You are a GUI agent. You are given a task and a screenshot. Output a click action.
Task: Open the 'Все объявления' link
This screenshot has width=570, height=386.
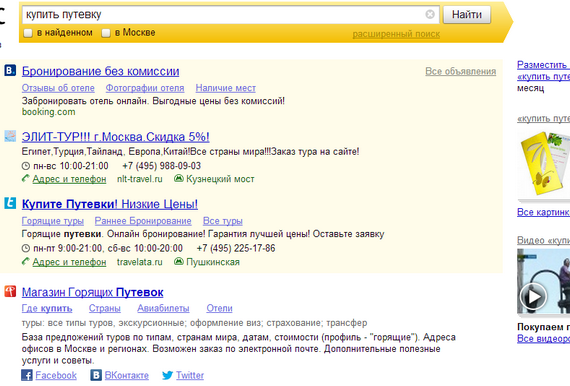click(x=461, y=71)
